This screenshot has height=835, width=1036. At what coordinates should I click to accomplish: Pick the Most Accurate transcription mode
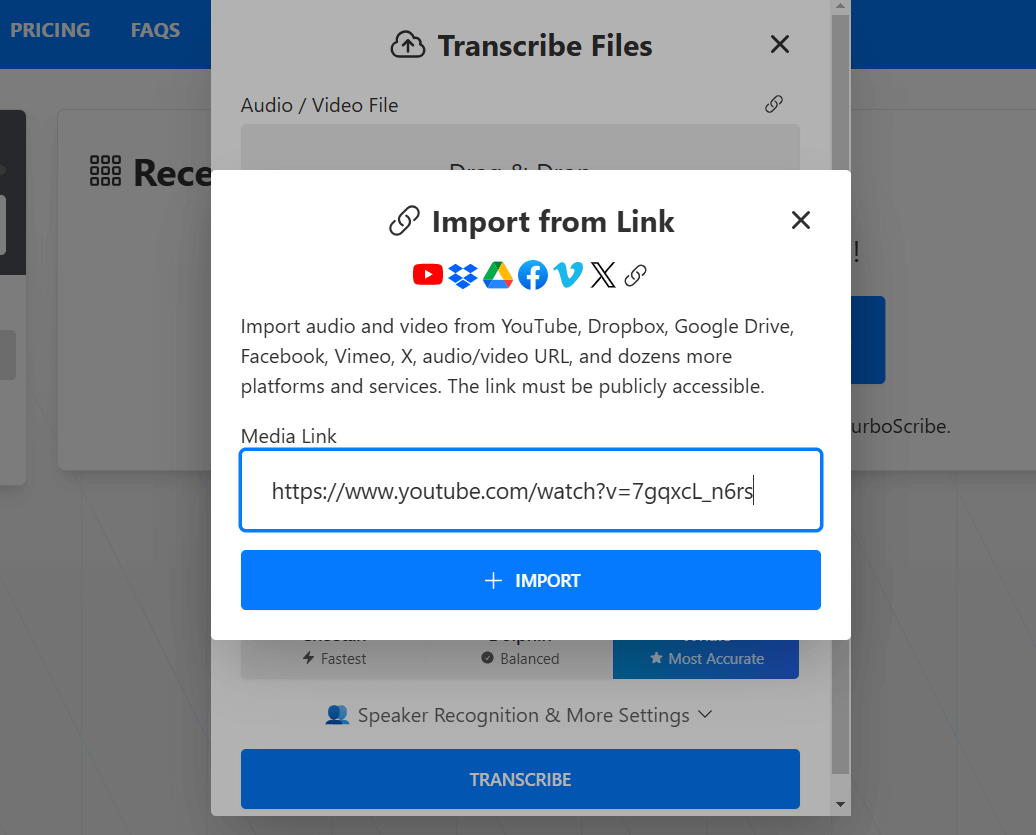point(706,658)
